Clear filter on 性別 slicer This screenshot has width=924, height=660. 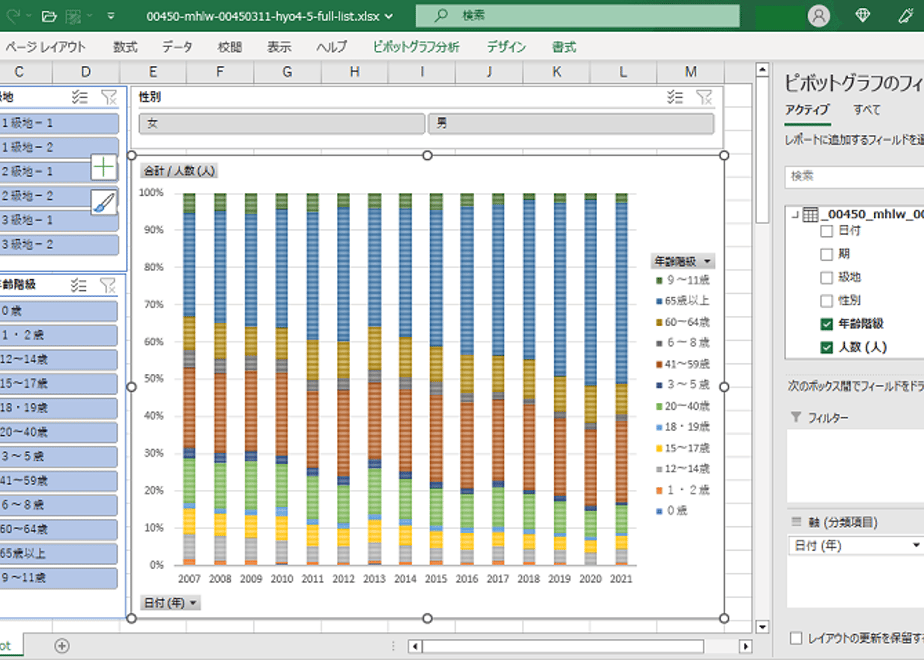[x=704, y=97]
